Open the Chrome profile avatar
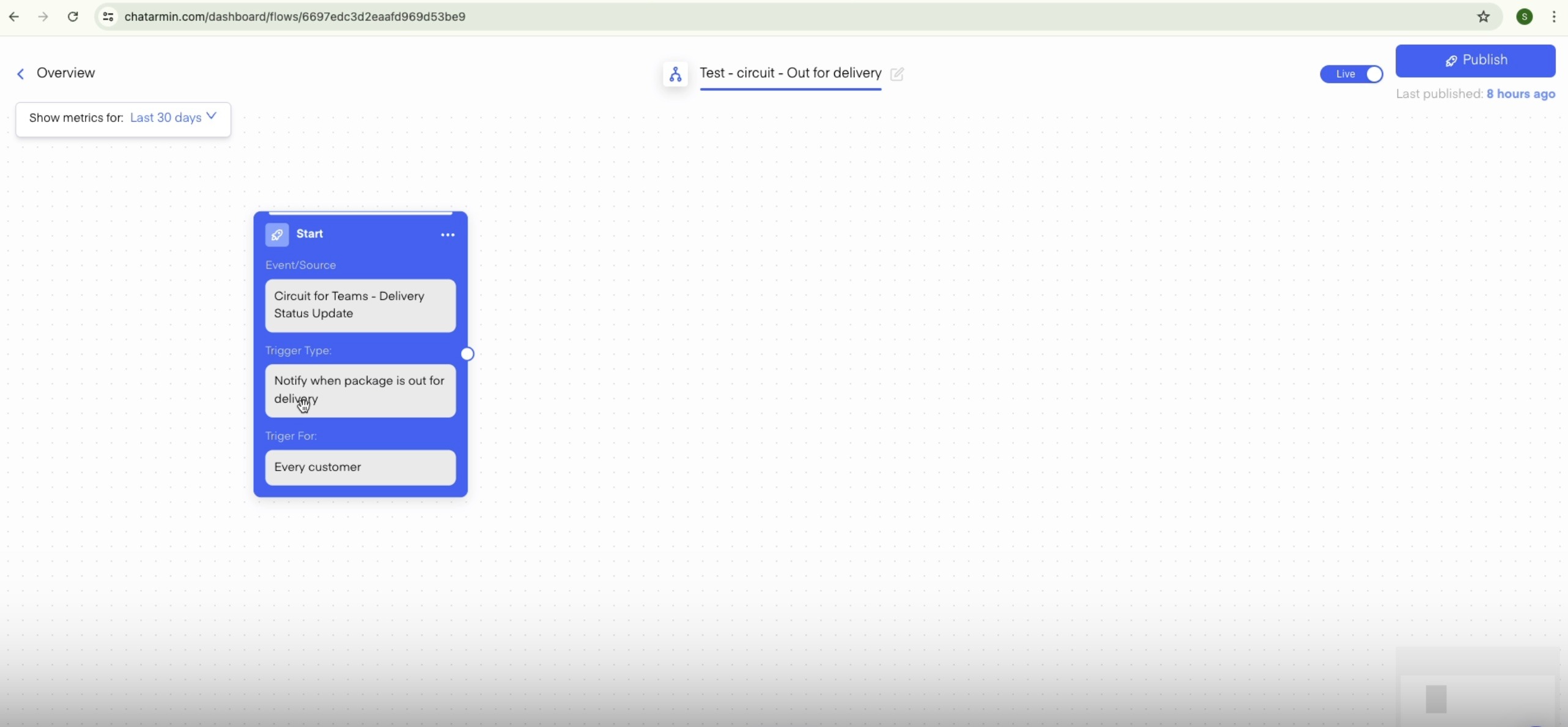The width and height of the screenshot is (1568, 727). (1525, 17)
